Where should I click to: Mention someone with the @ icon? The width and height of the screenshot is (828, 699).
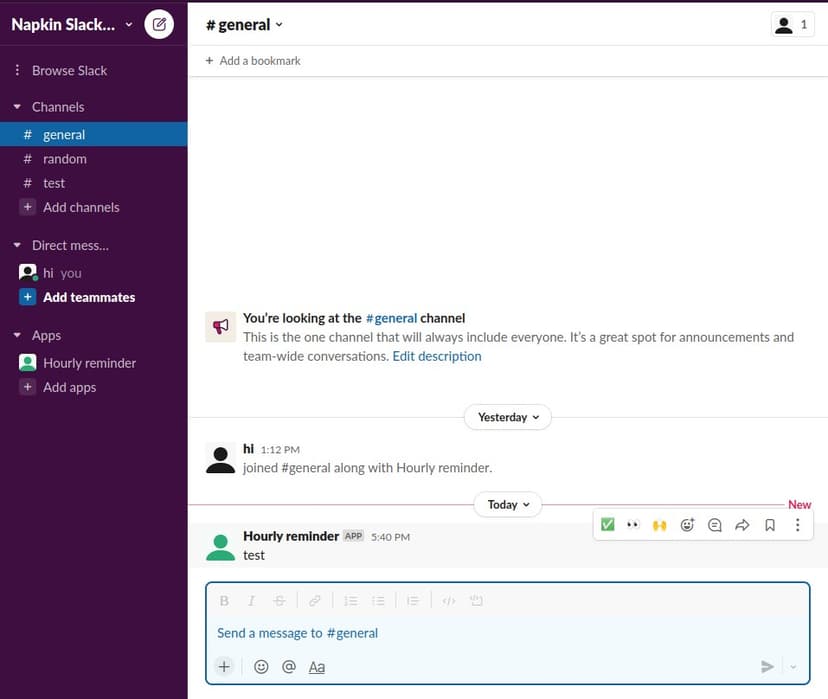(x=289, y=667)
